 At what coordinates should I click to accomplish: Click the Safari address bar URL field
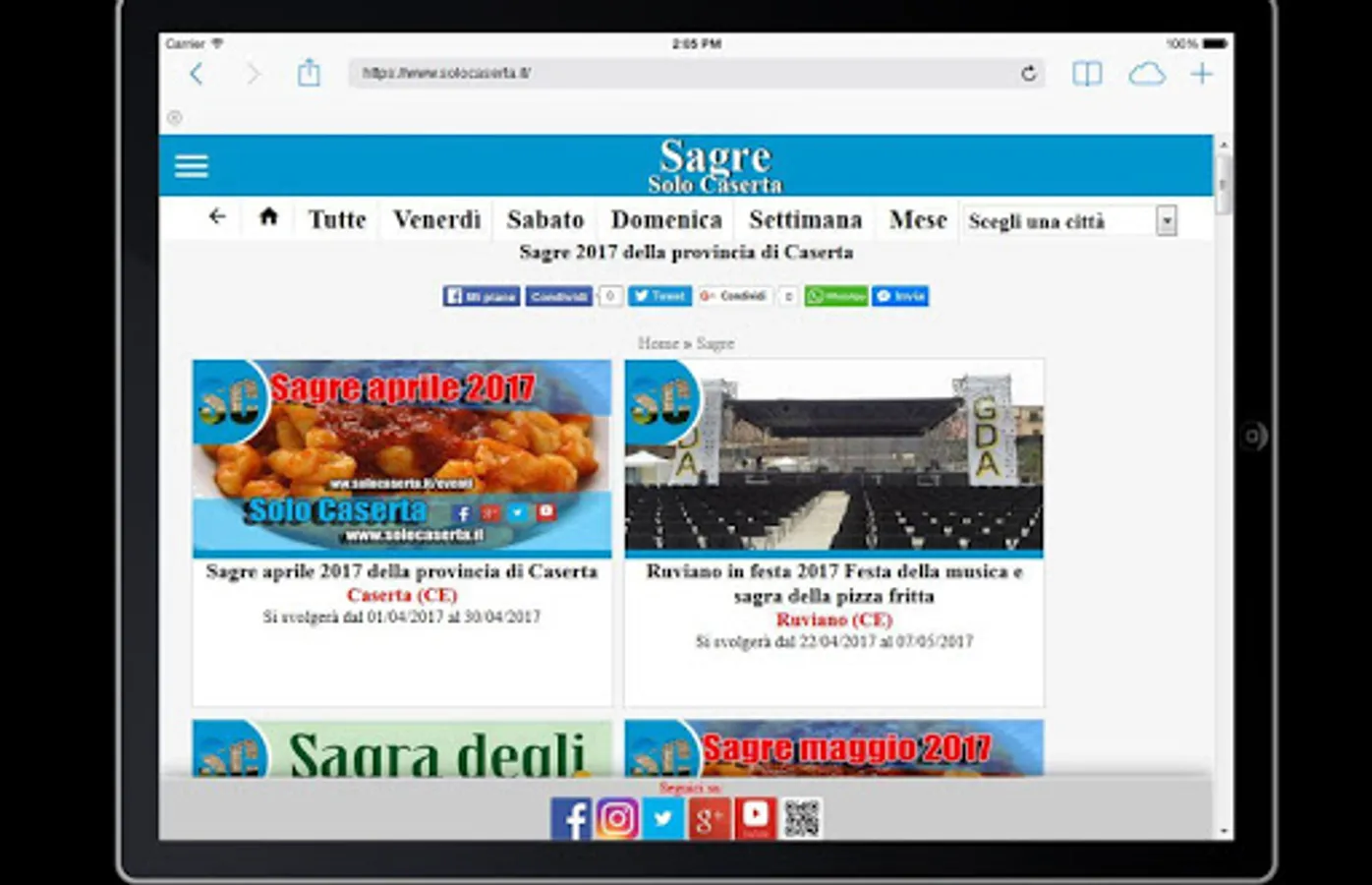tap(696, 73)
